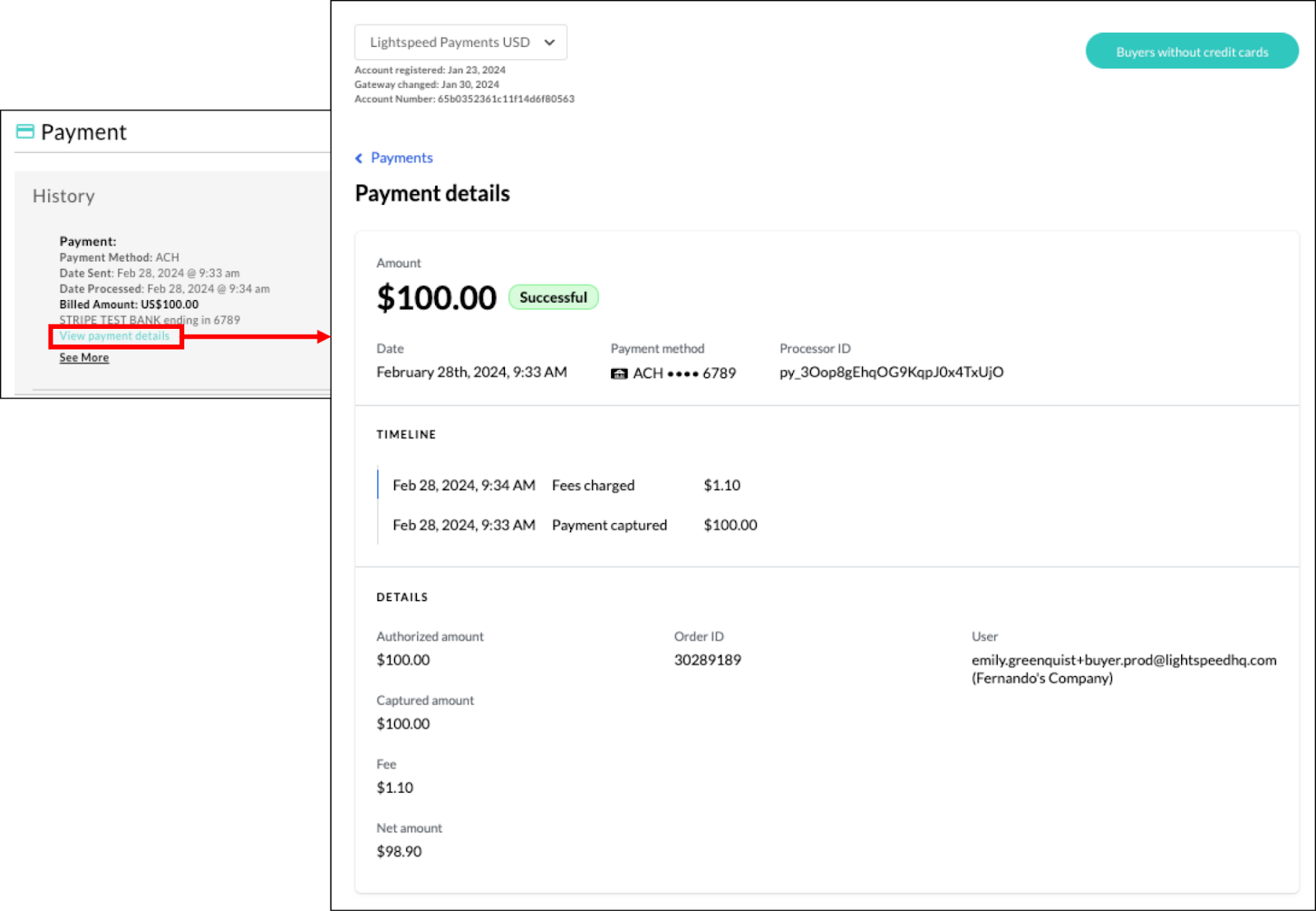The image size is (1316, 911).
Task: Expand history with See More
Action: 84,358
